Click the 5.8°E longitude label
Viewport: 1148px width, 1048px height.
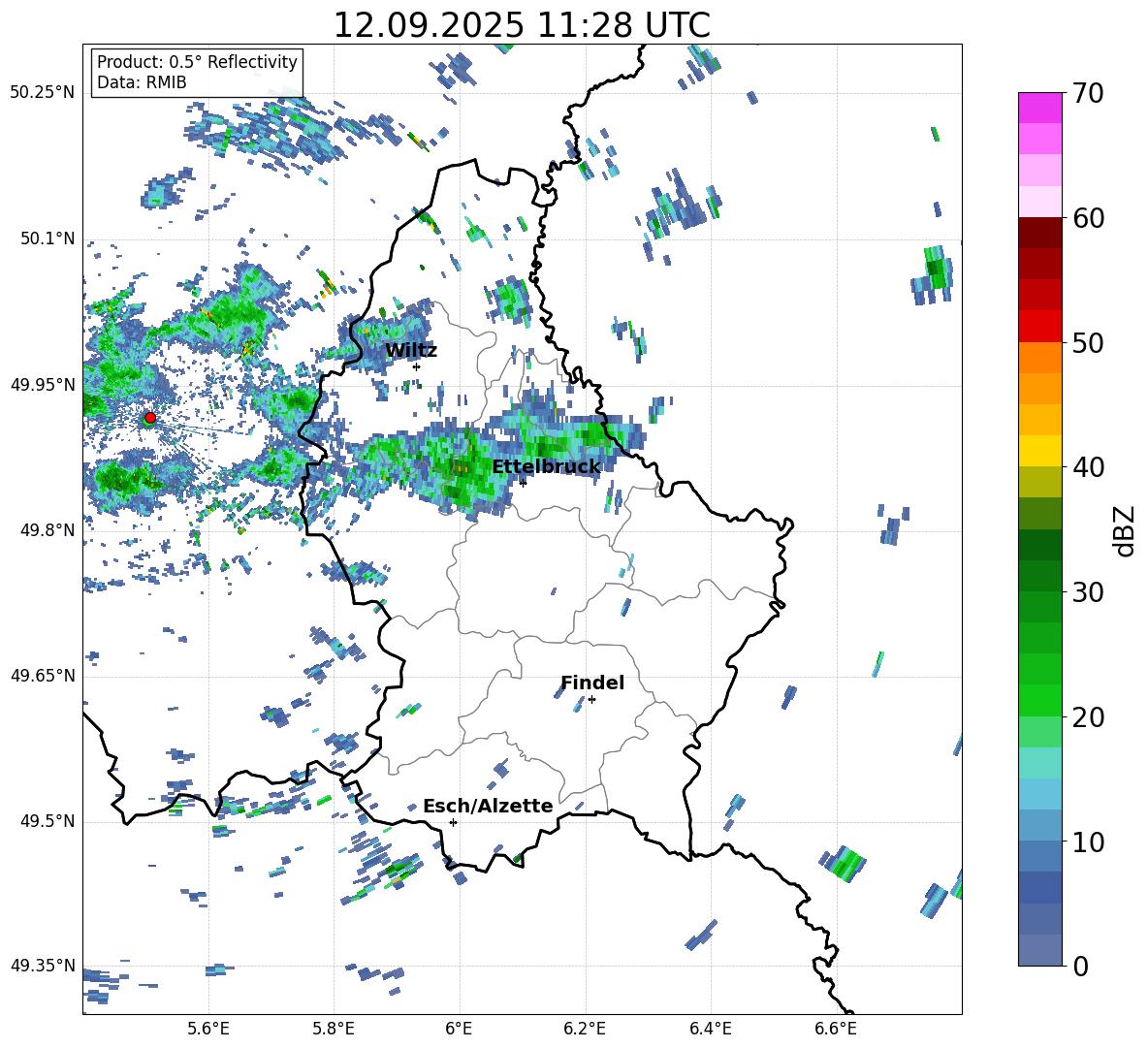click(x=334, y=1029)
